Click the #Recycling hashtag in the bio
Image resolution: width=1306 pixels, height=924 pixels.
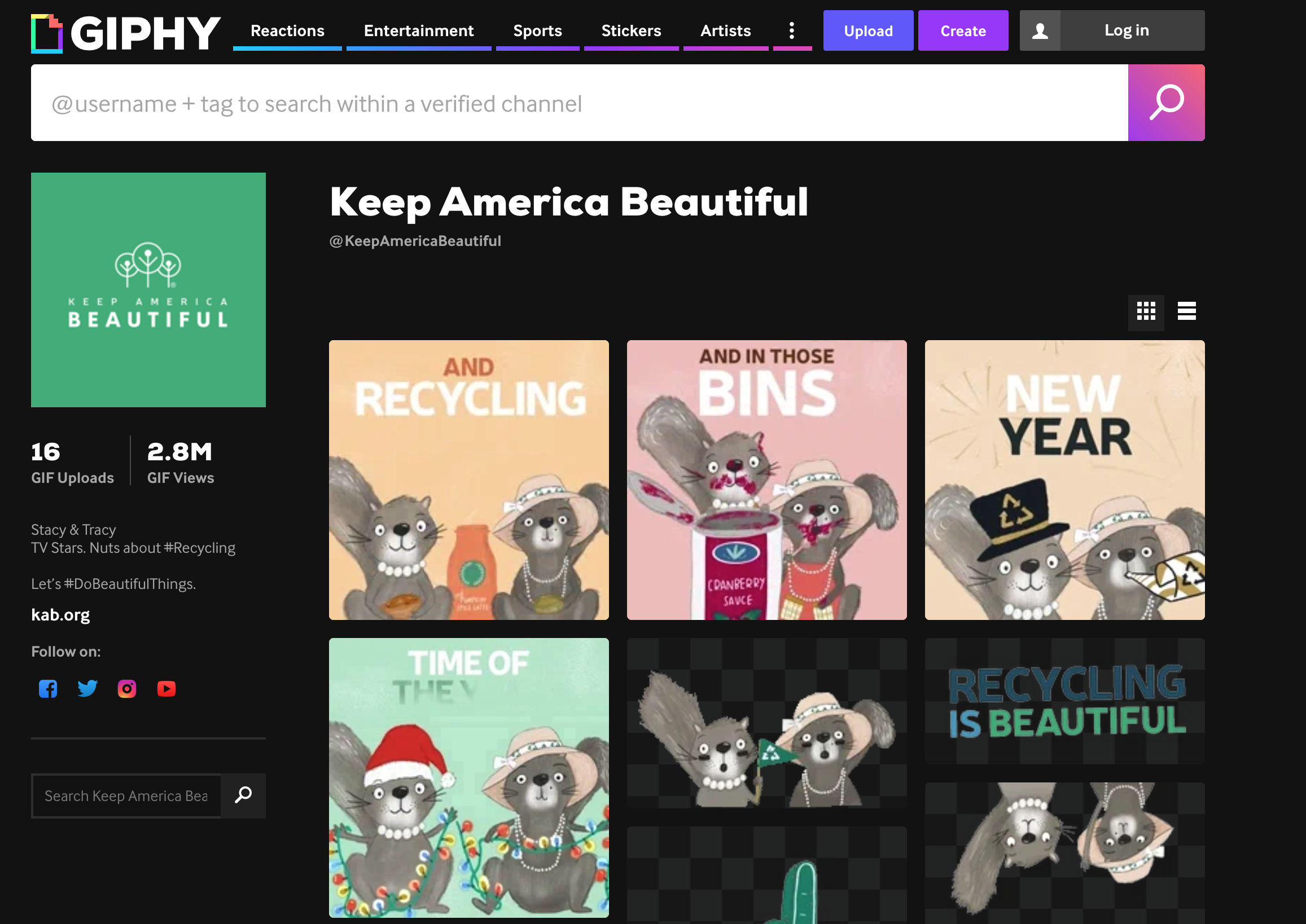199,547
